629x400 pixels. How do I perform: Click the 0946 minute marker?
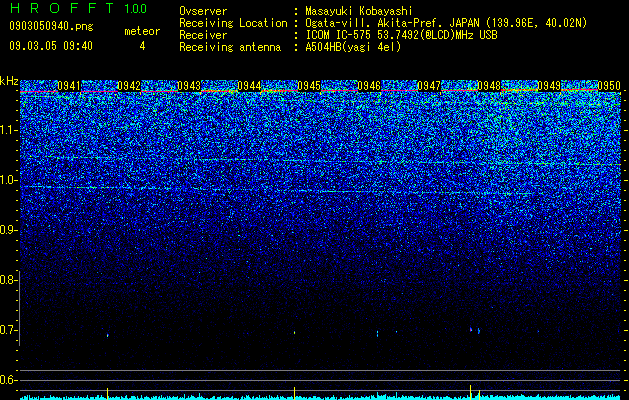tap(369, 86)
